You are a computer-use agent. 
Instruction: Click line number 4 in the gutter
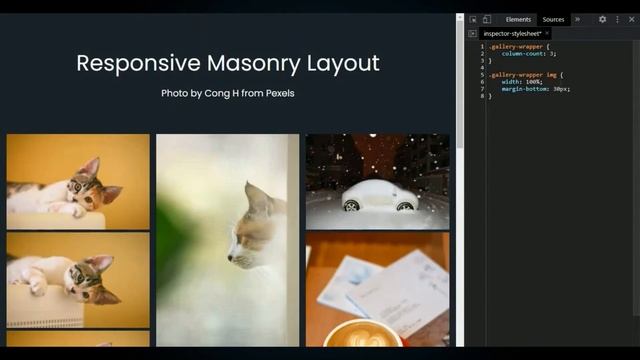[482, 68]
